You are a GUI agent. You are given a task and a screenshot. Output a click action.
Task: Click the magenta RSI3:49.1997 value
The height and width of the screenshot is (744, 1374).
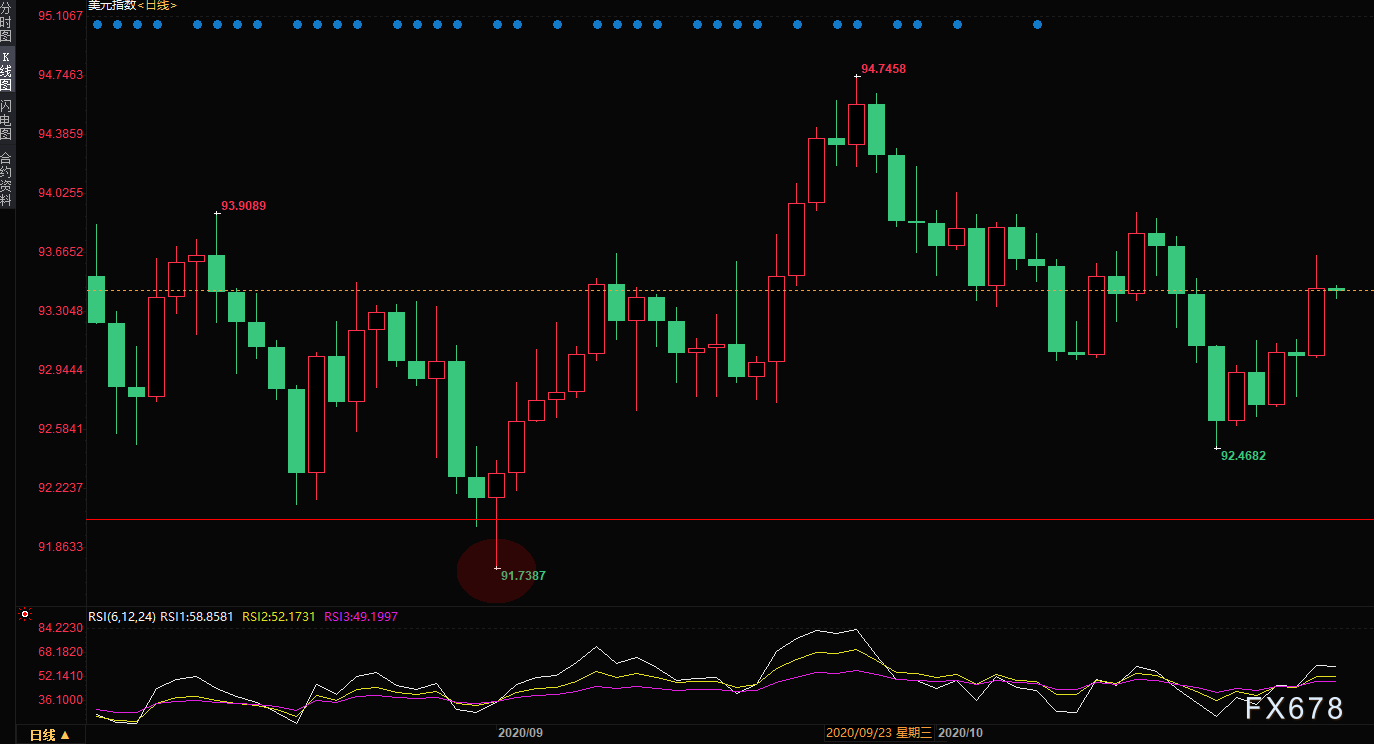click(x=361, y=617)
